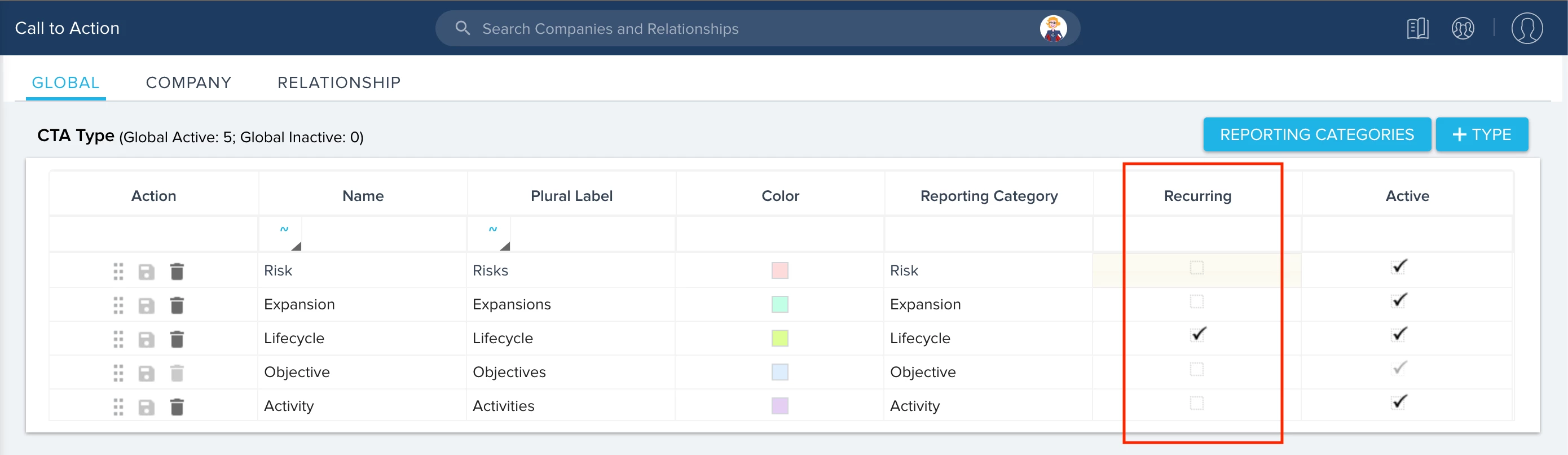Switch to the GLOBAL tab
The image size is (1568, 455).
pyautogui.click(x=65, y=83)
